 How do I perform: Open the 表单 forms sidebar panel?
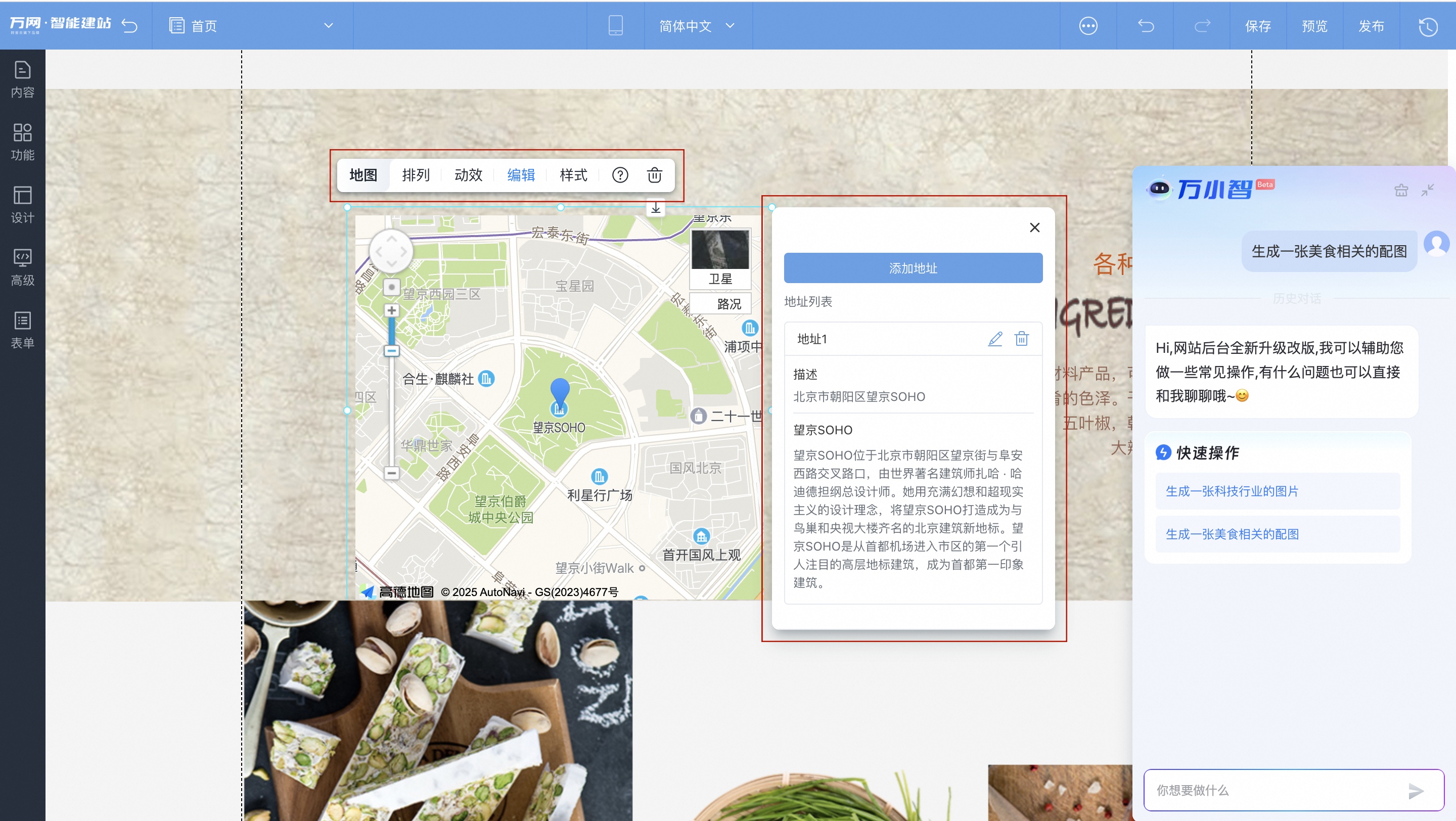point(23,330)
